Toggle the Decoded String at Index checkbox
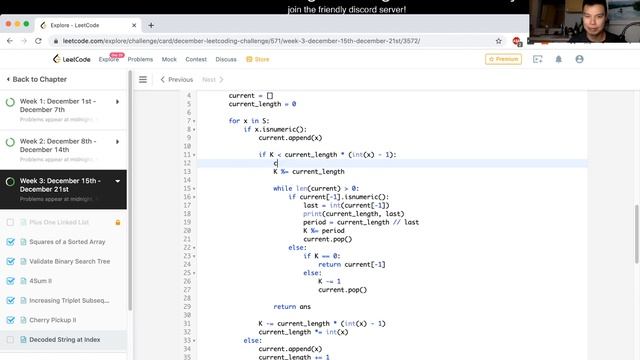Screen dimensions: 640x360 [10, 340]
